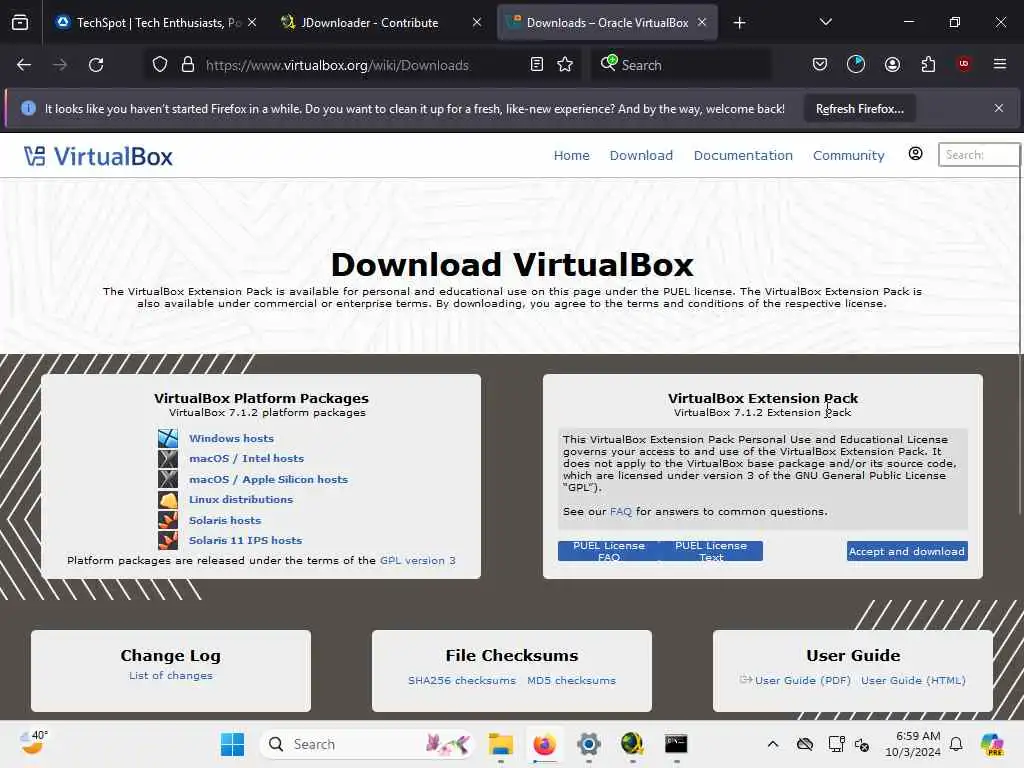Click the Windows hosts package icon
Image resolution: width=1024 pixels, height=768 pixels.
tap(168, 438)
